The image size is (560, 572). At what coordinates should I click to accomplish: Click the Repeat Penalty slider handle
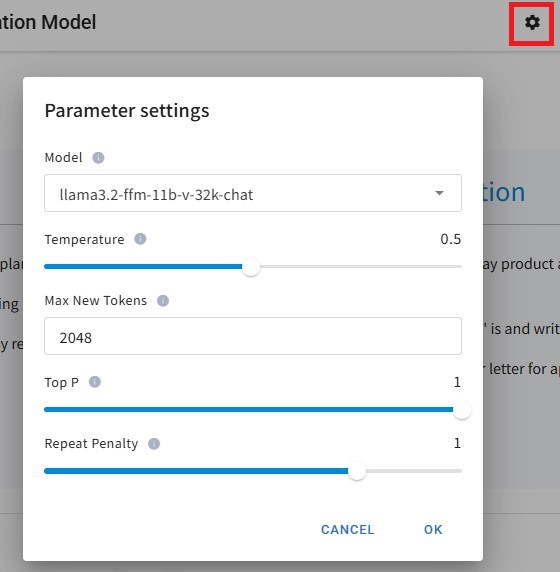click(x=357, y=471)
